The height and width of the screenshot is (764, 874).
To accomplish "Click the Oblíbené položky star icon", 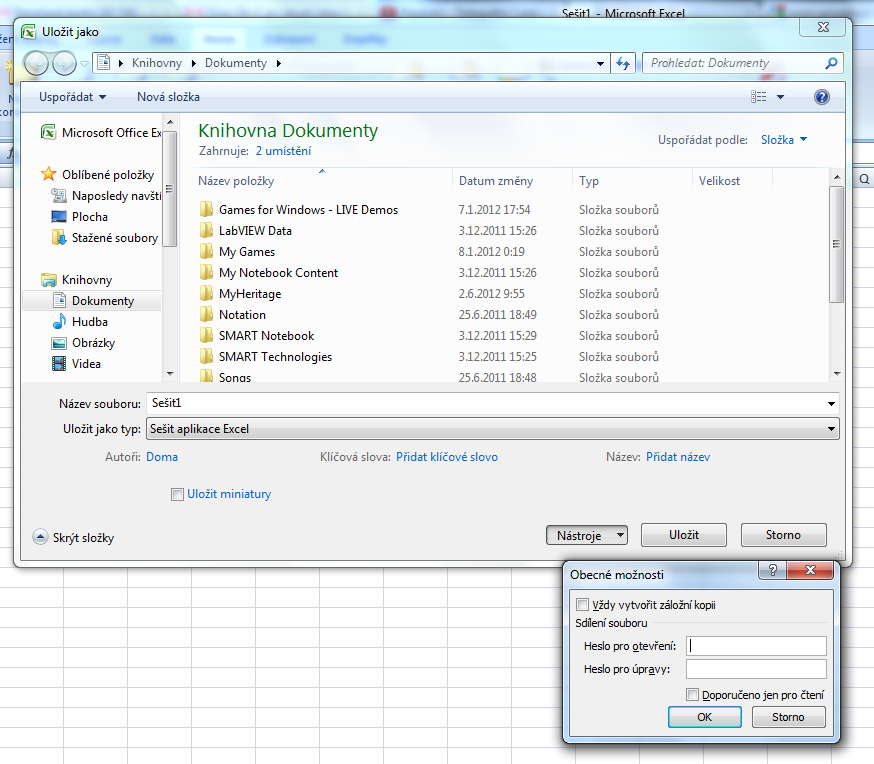I will (48, 174).
